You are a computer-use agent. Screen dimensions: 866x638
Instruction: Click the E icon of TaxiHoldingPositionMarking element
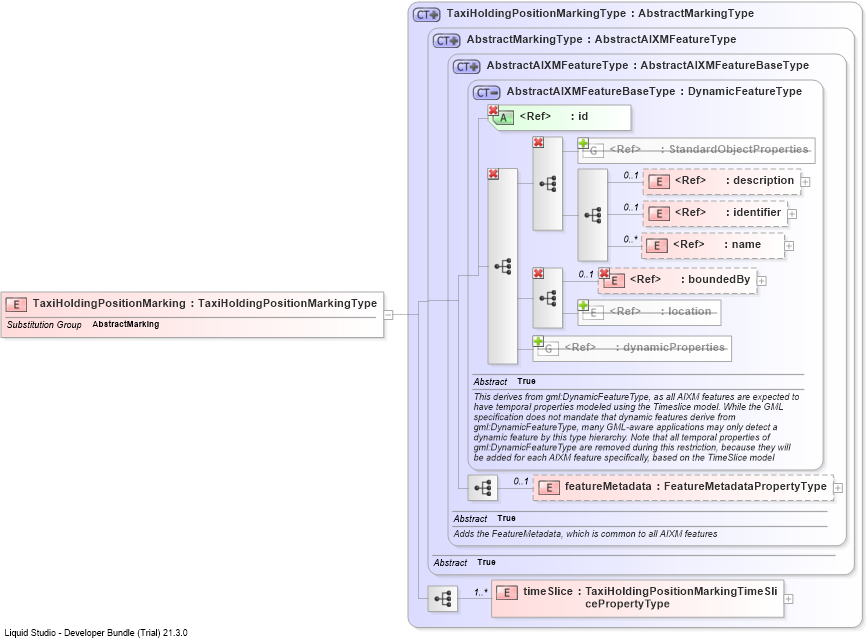(x=17, y=304)
